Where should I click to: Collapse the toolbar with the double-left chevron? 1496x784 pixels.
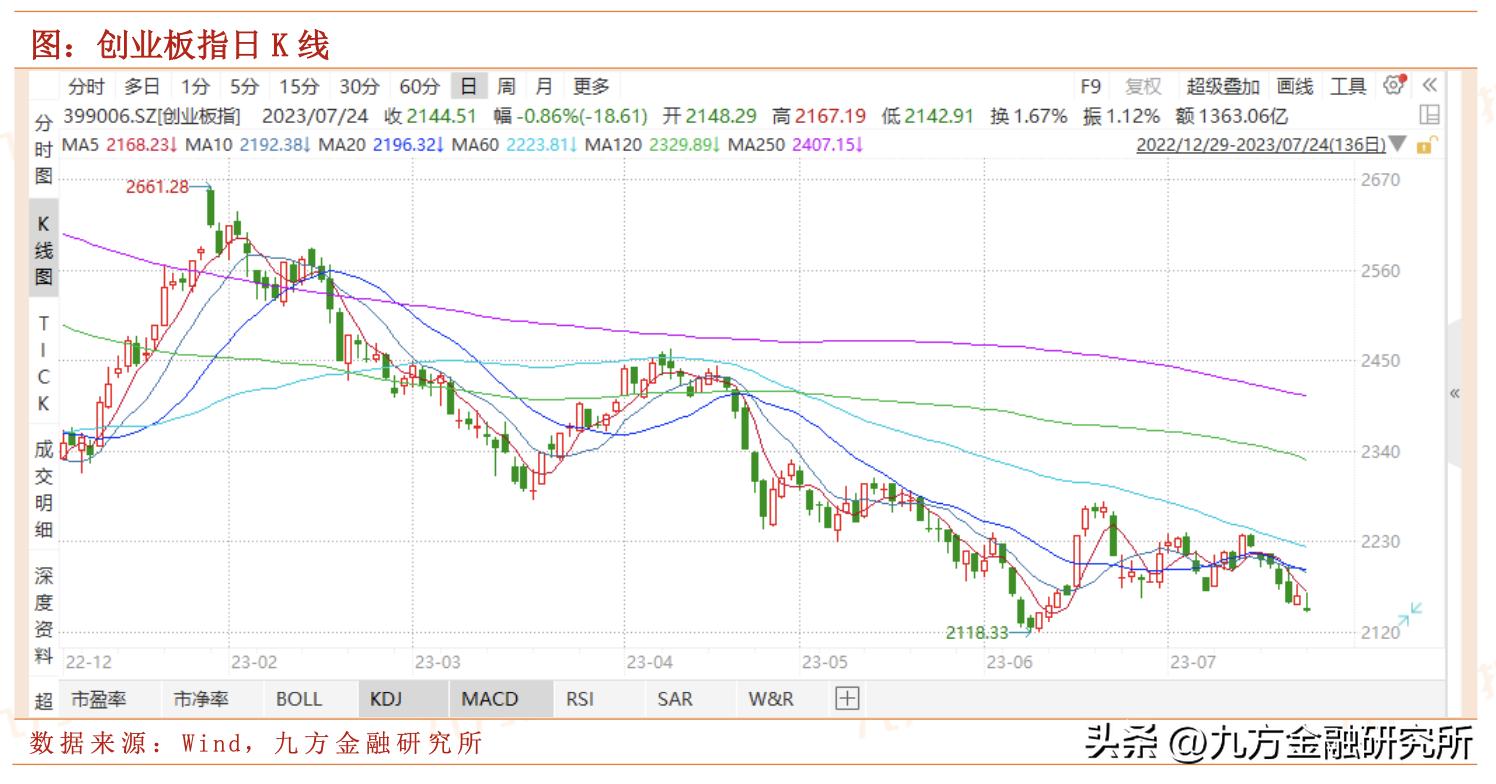pyautogui.click(x=1430, y=87)
